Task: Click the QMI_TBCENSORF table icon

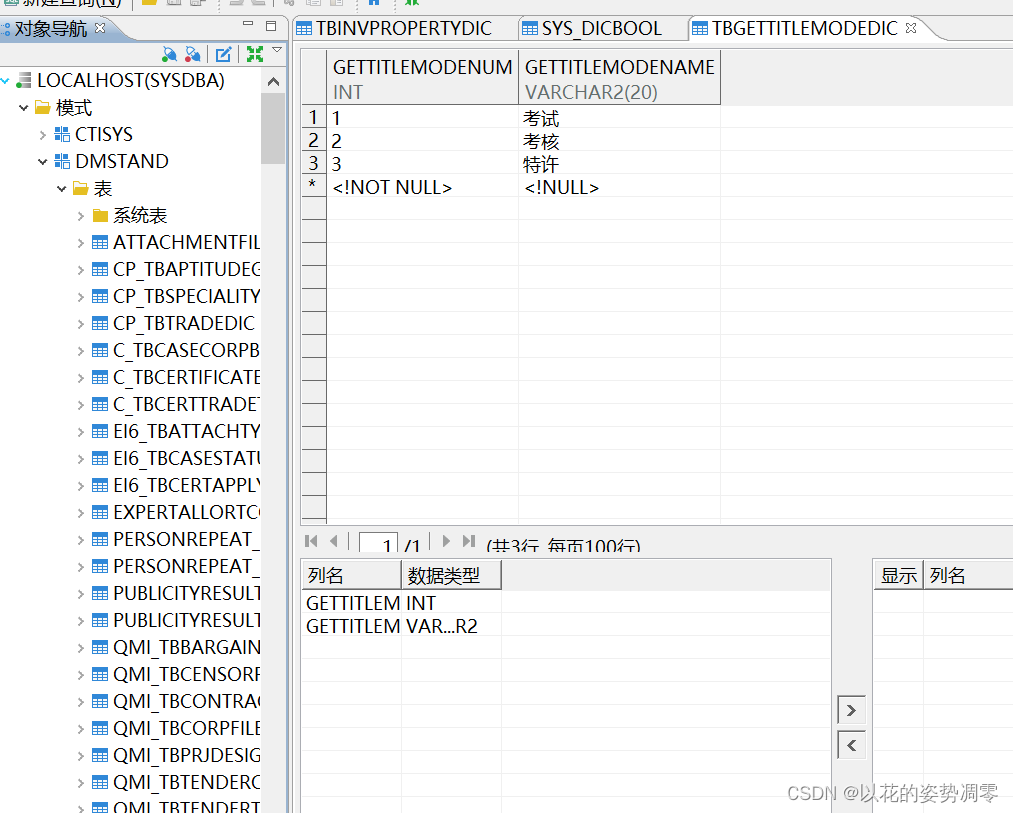Action: coord(100,675)
